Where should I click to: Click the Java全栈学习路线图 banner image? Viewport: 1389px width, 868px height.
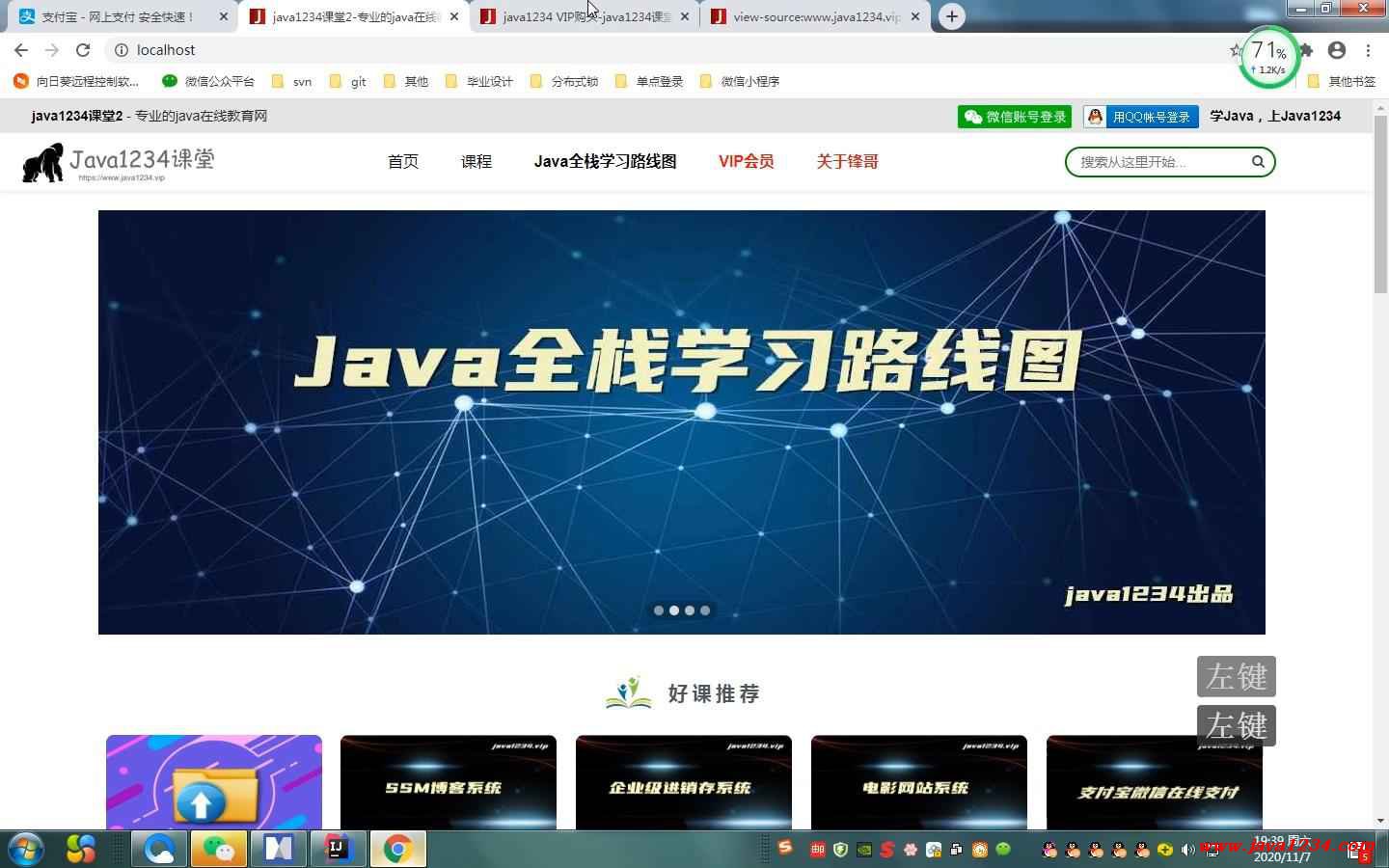(x=682, y=422)
